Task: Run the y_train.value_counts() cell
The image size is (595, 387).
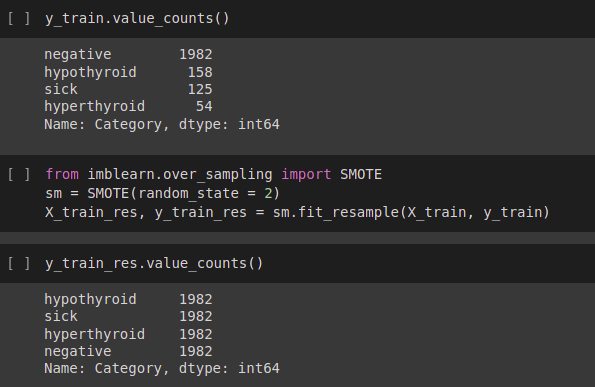Action: 19,18
